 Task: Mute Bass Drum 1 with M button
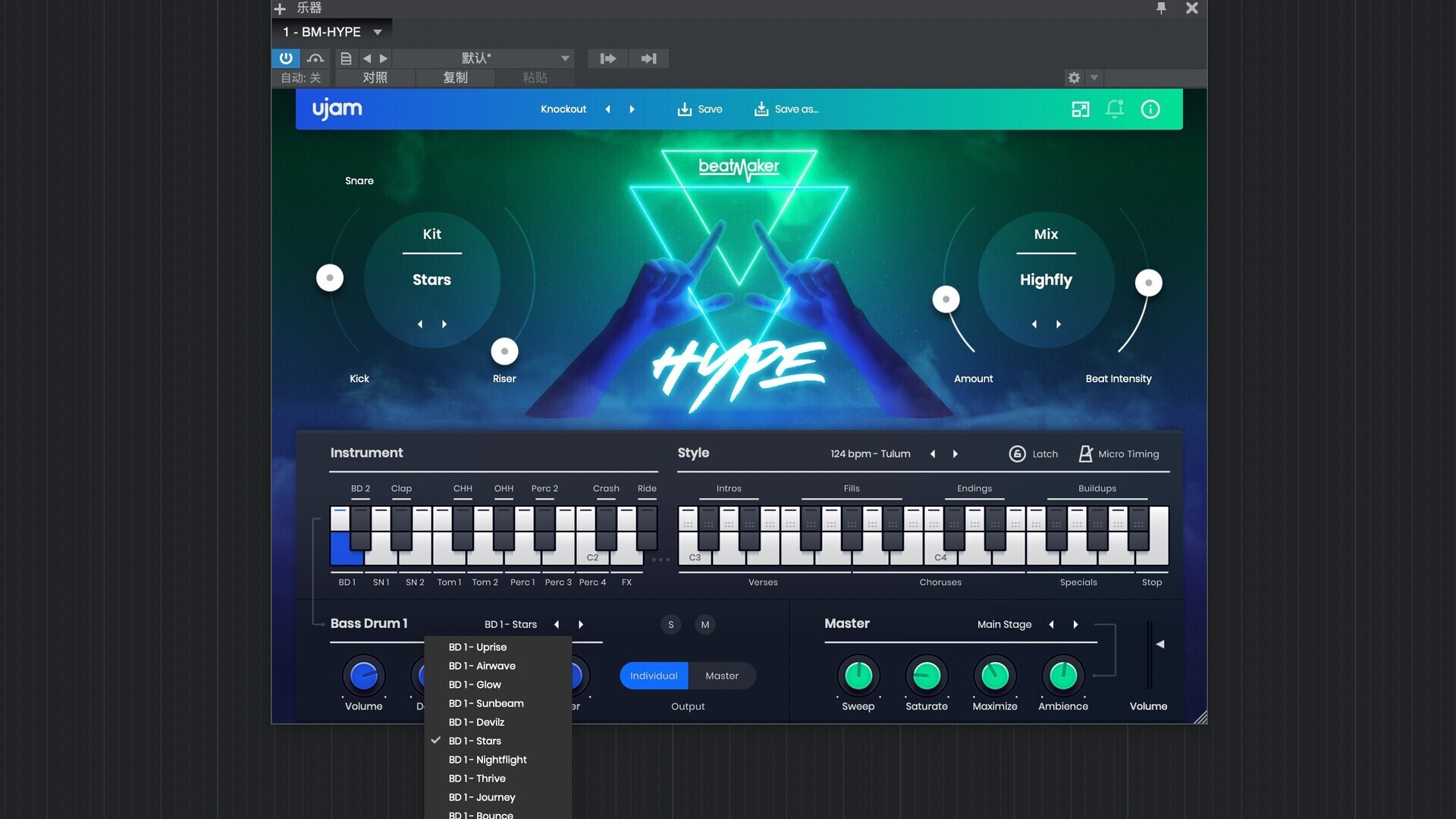(705, 624)
